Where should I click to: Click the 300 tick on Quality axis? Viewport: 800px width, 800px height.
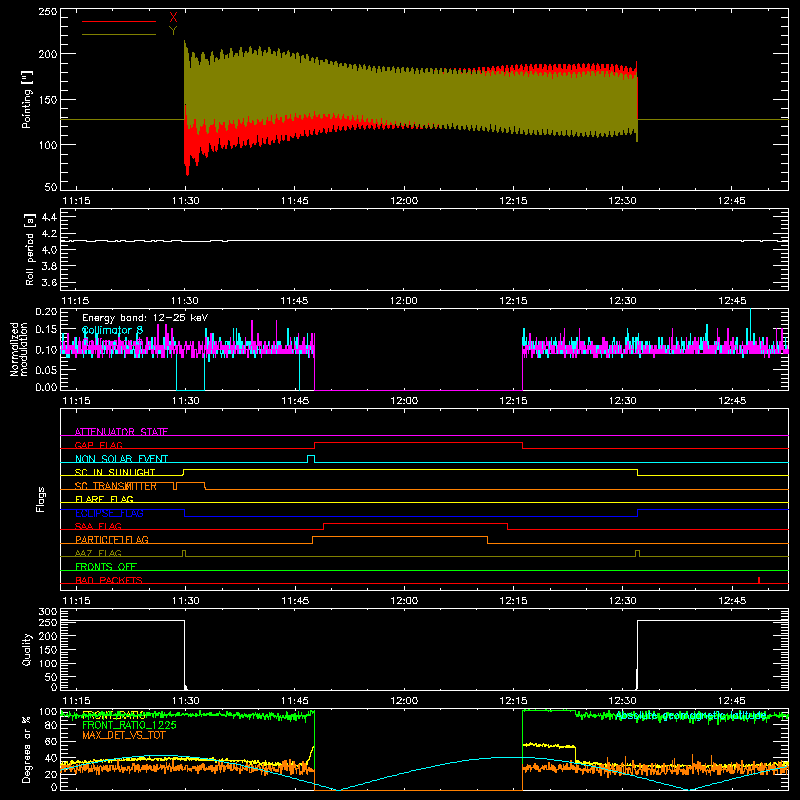click(48, 612)
